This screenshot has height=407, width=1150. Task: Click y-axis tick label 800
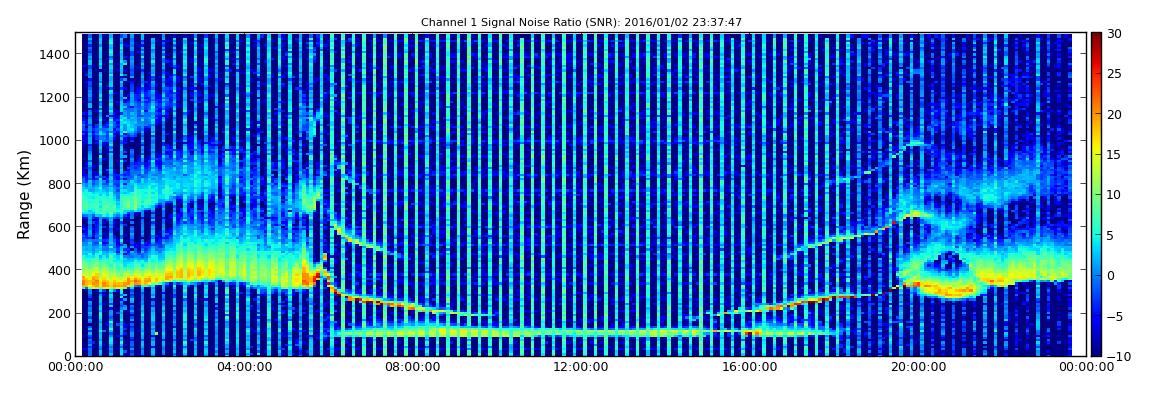point(59,184)
